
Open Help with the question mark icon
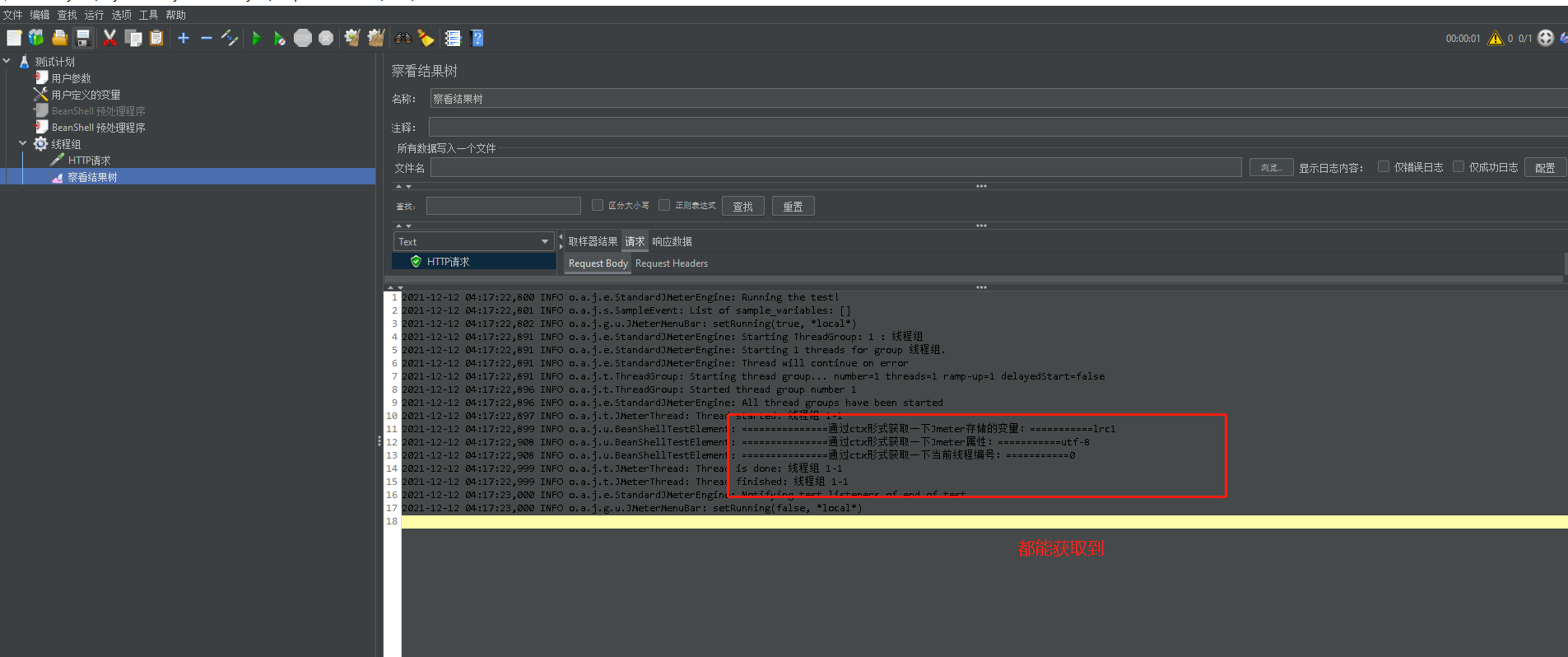coord(477,38)
